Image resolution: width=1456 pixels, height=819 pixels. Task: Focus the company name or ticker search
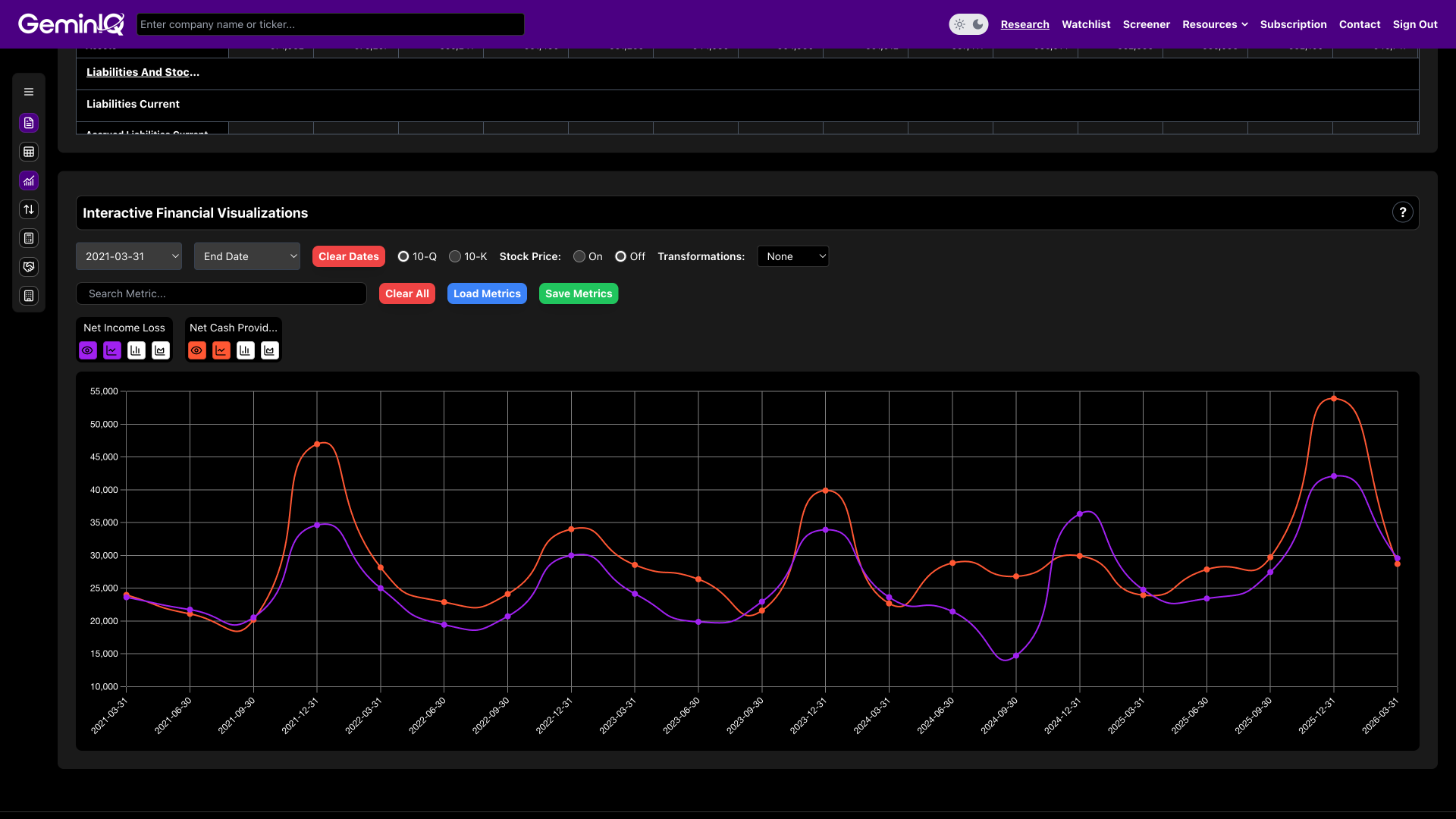[x=331, y=24]
